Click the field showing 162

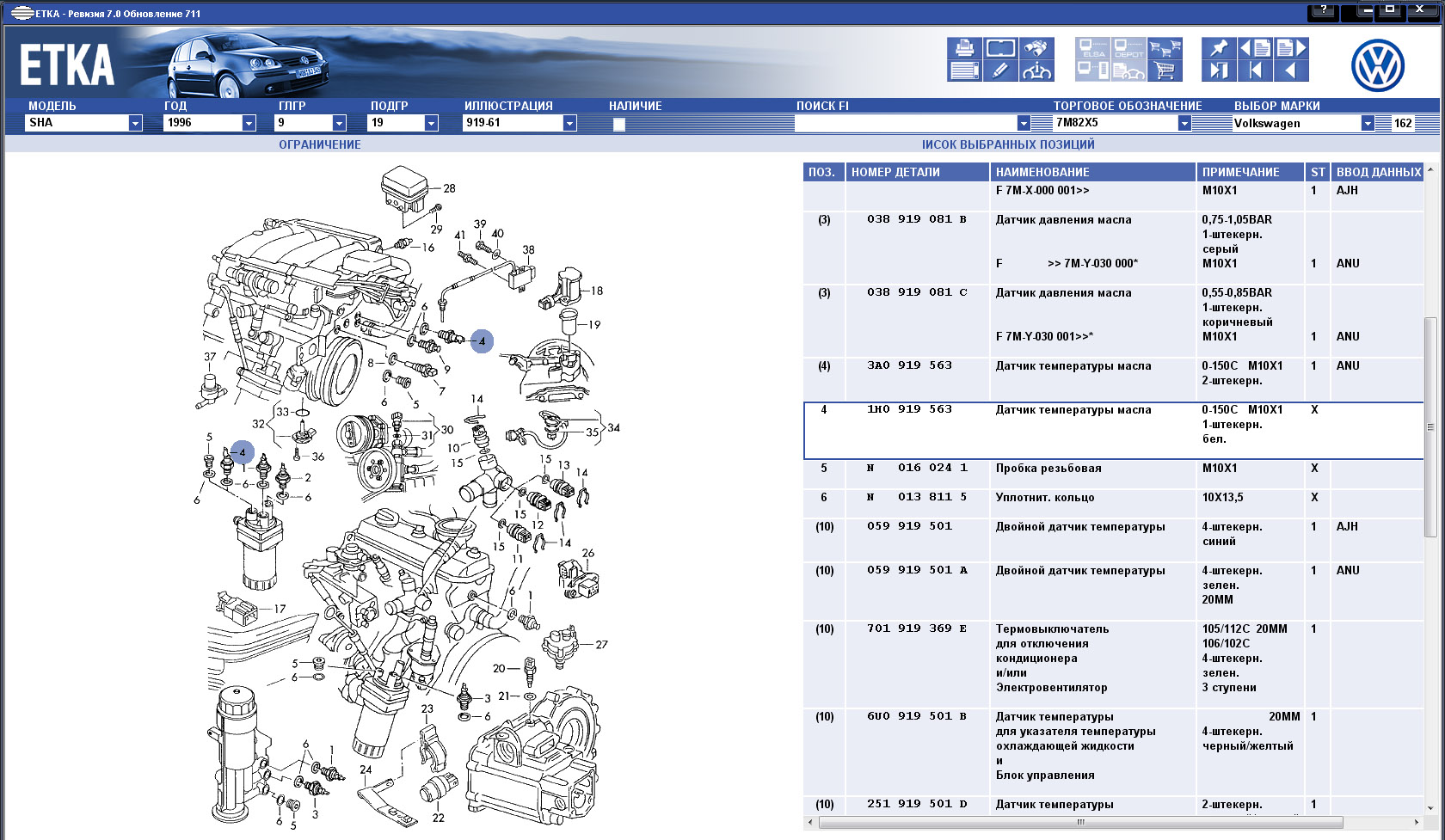tap(1403, 123)
